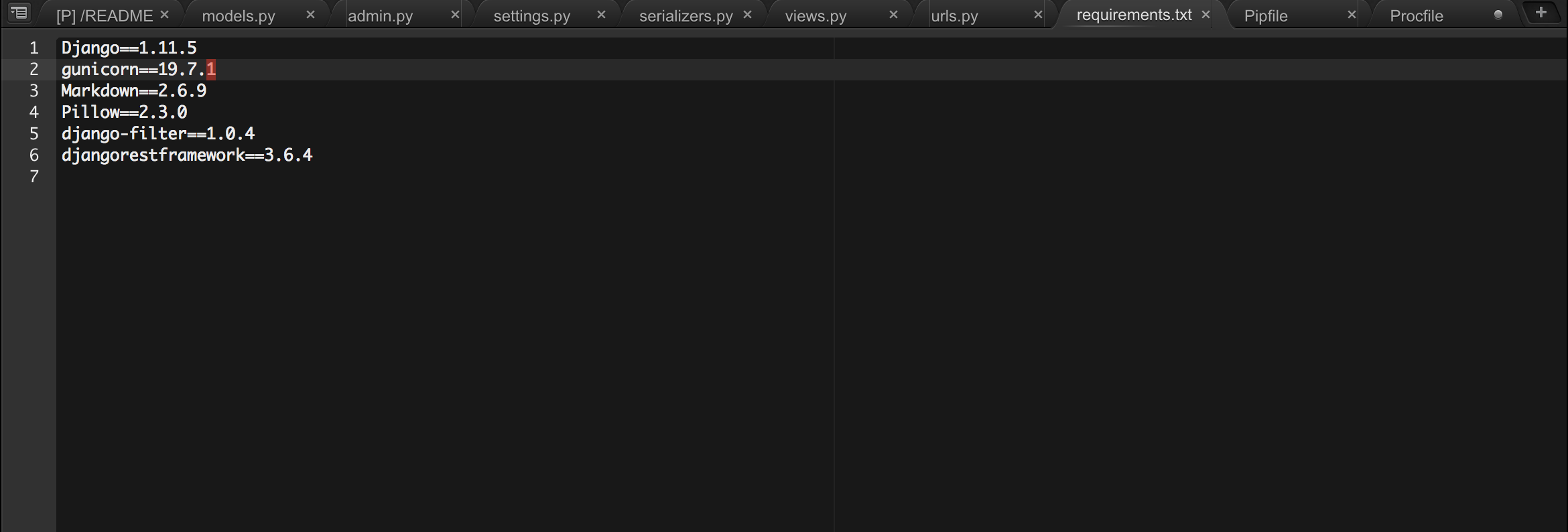1568x532 pixels.
Task: Close the serializers.py tab
Action: [747, 14]
